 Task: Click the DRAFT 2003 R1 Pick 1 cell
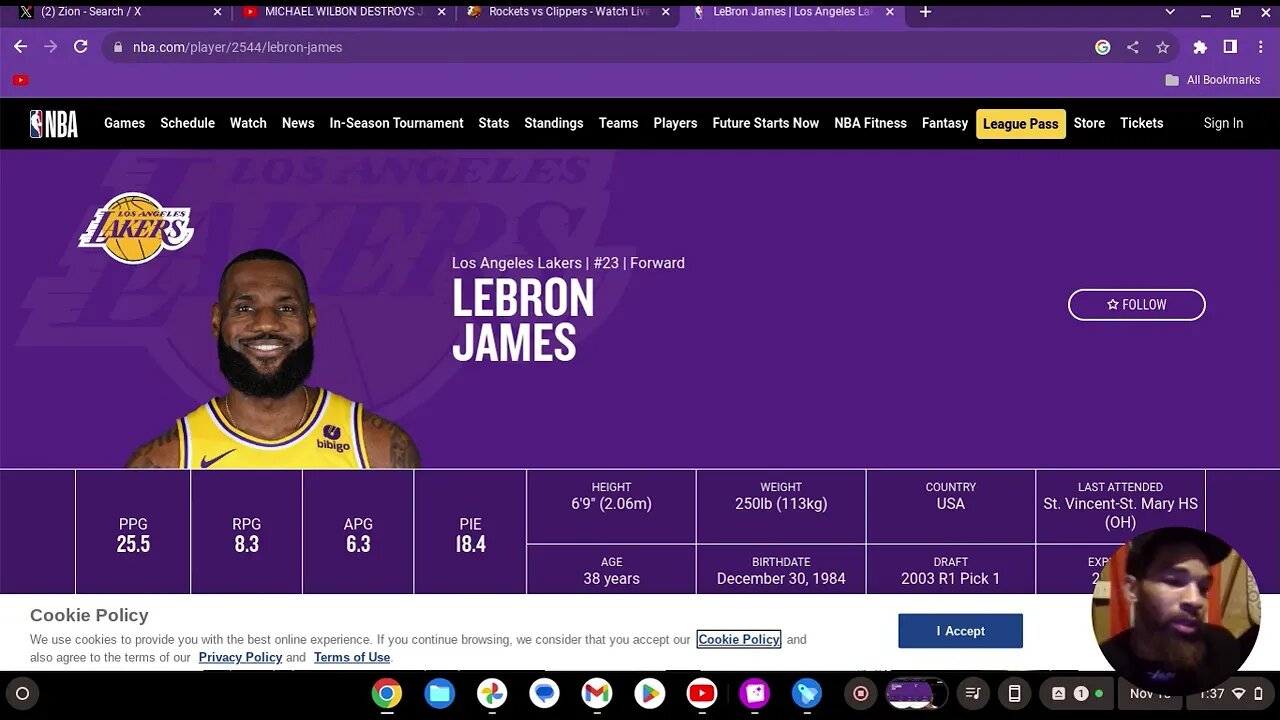[x=950, y=570]
